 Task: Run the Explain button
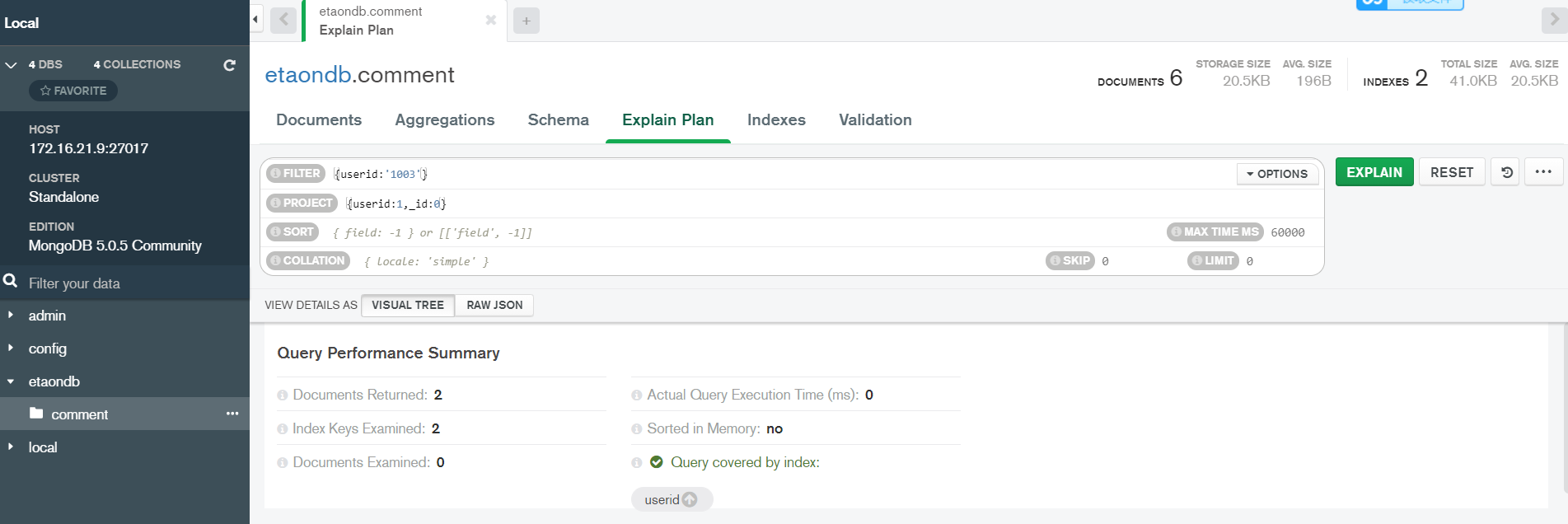click(1374, 172)
